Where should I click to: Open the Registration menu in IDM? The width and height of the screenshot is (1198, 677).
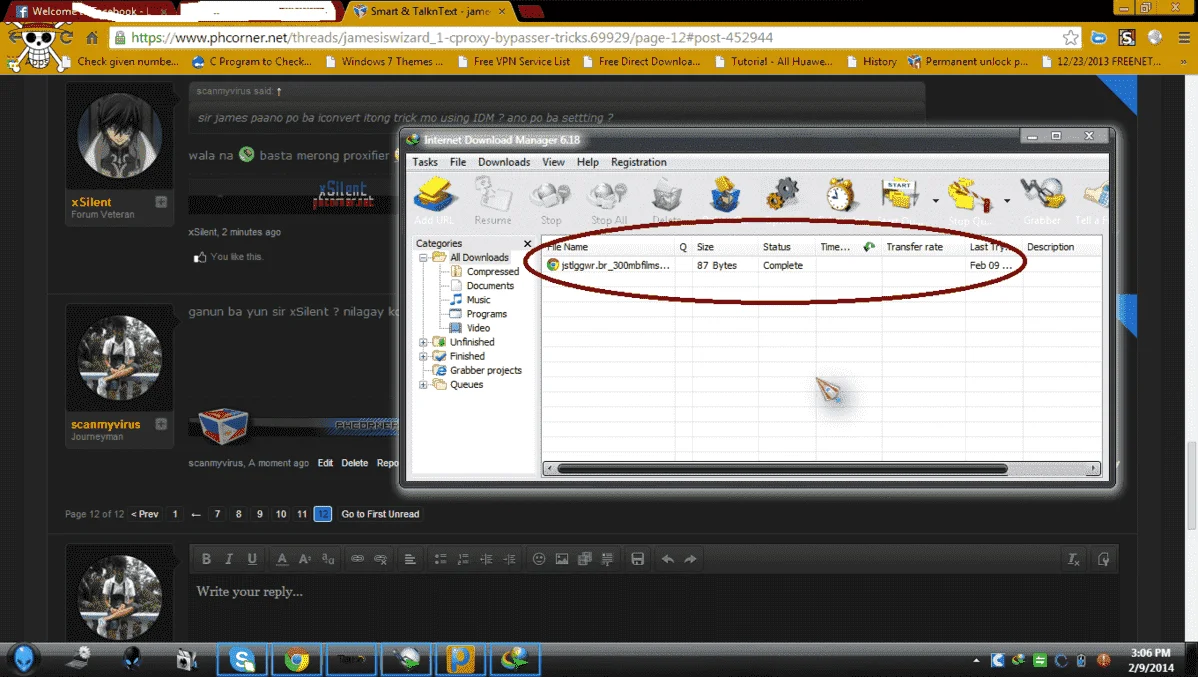tap(638, 162)
